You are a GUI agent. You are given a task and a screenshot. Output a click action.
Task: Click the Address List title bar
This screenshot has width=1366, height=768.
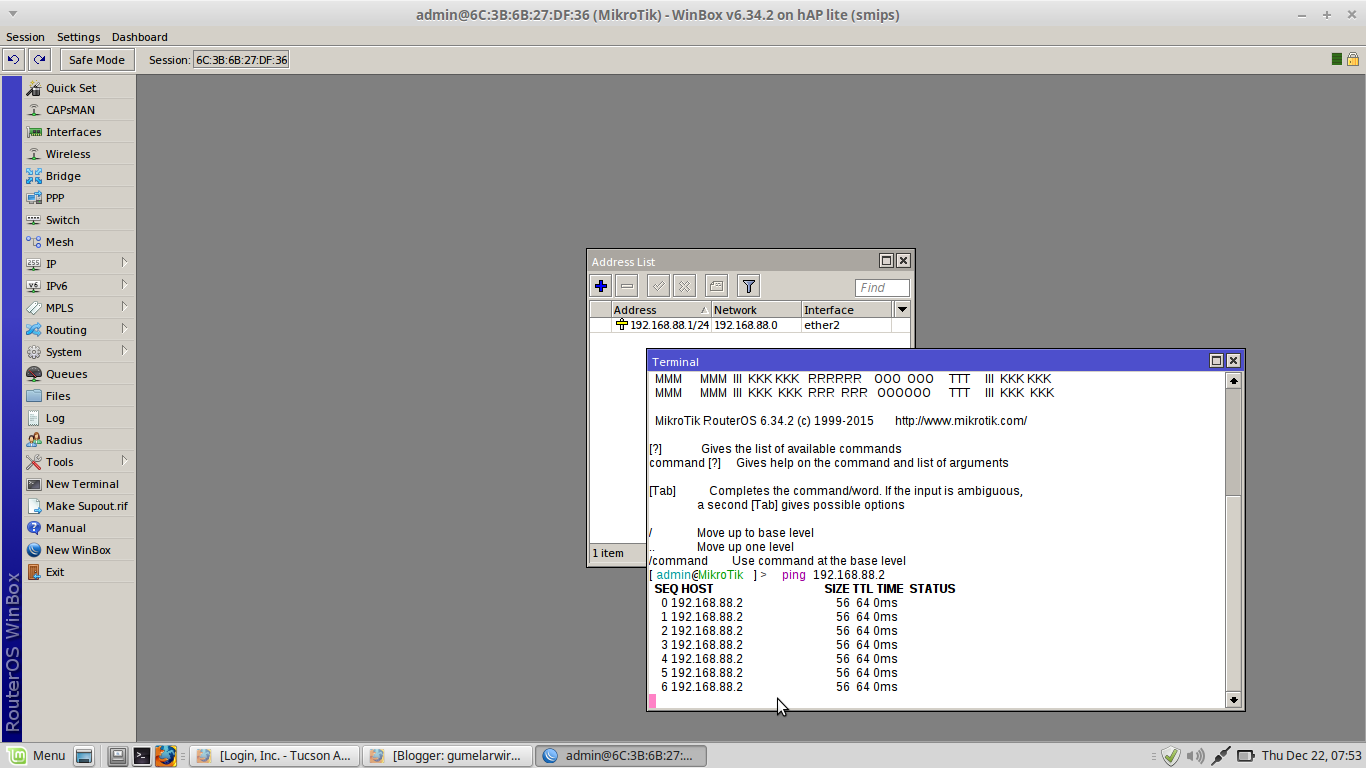point(733,261)
